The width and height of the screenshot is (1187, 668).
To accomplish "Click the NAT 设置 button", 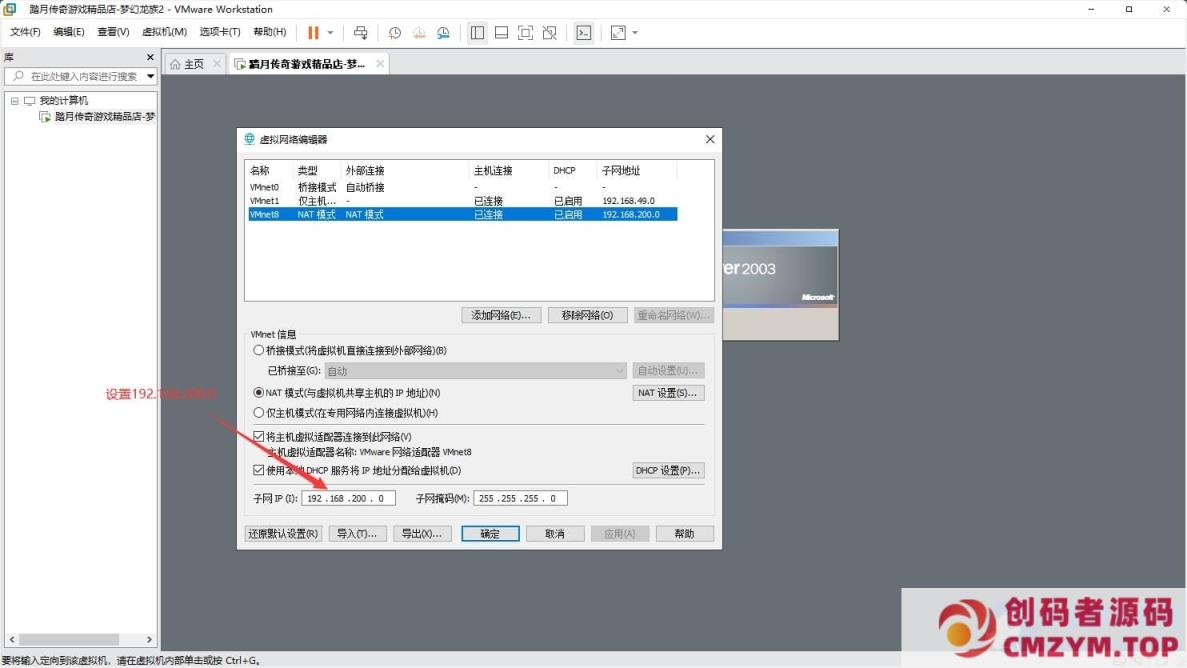I will tap(668, 392).
